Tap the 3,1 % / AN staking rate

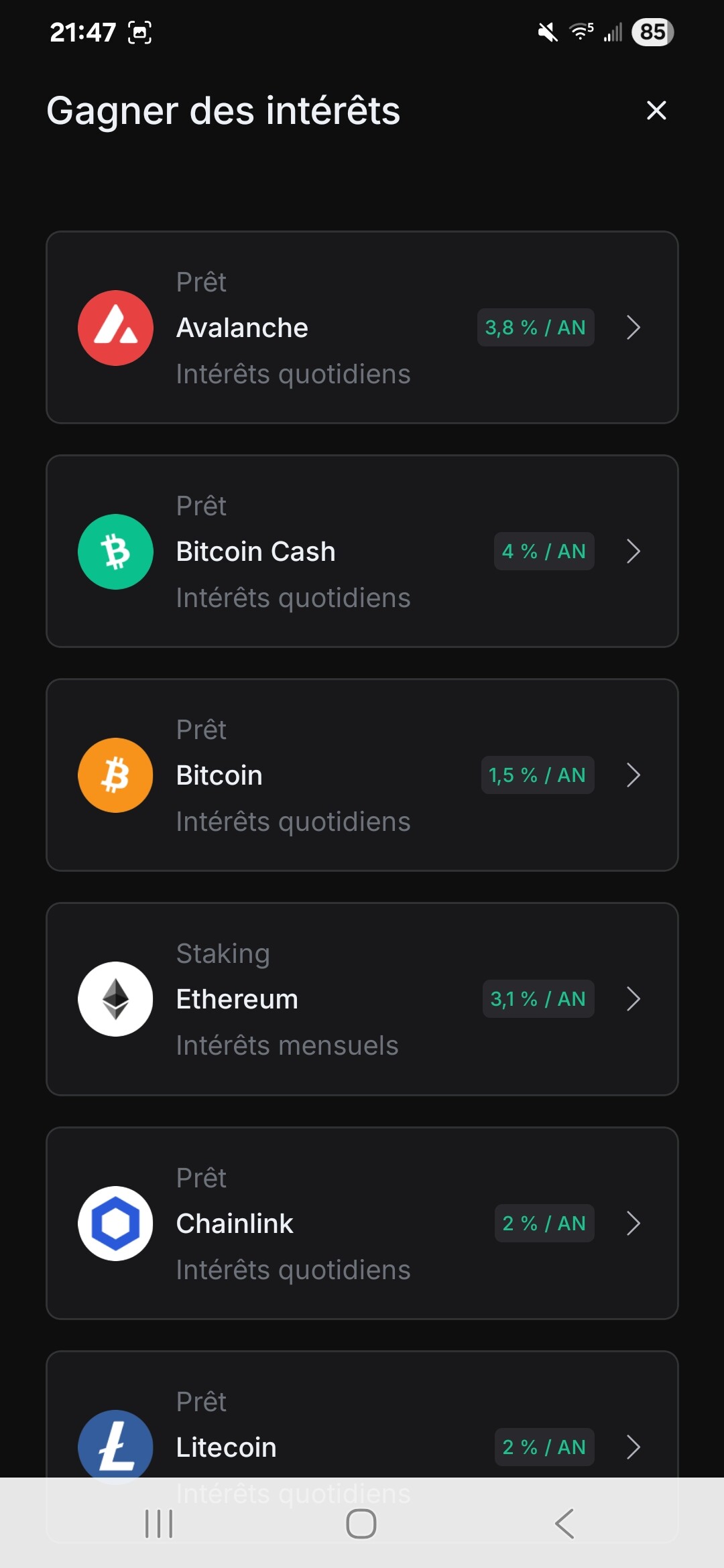[538, 999]
